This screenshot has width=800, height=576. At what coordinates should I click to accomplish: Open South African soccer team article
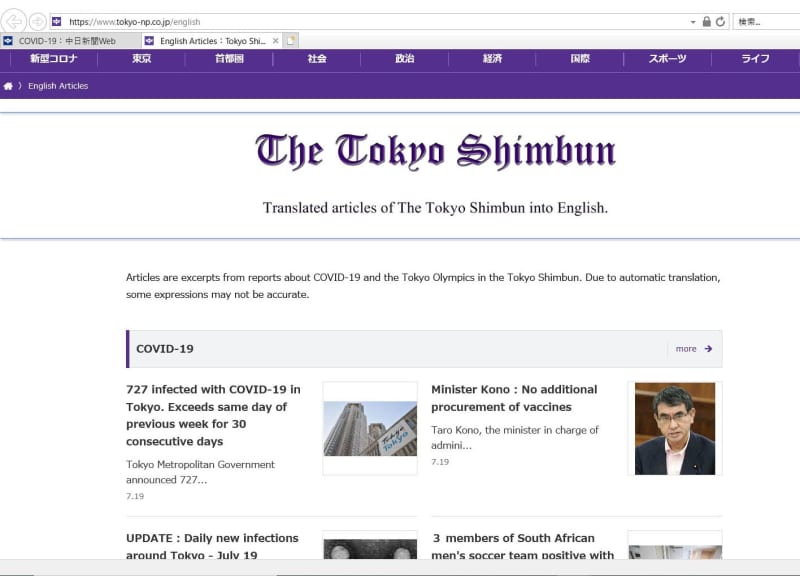523,546
